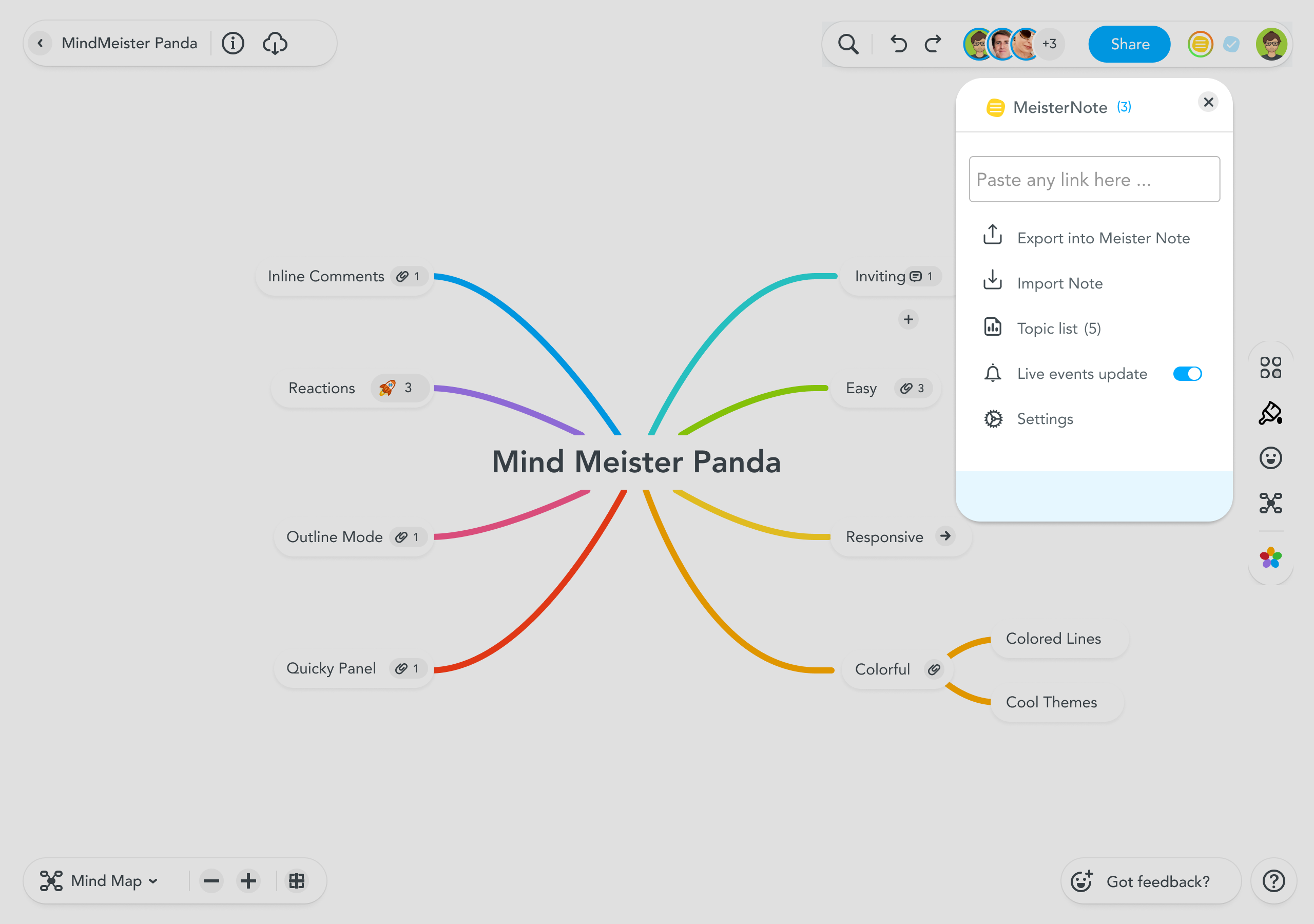
Task: Open the map info icon
Action: [x=233, y=44]
